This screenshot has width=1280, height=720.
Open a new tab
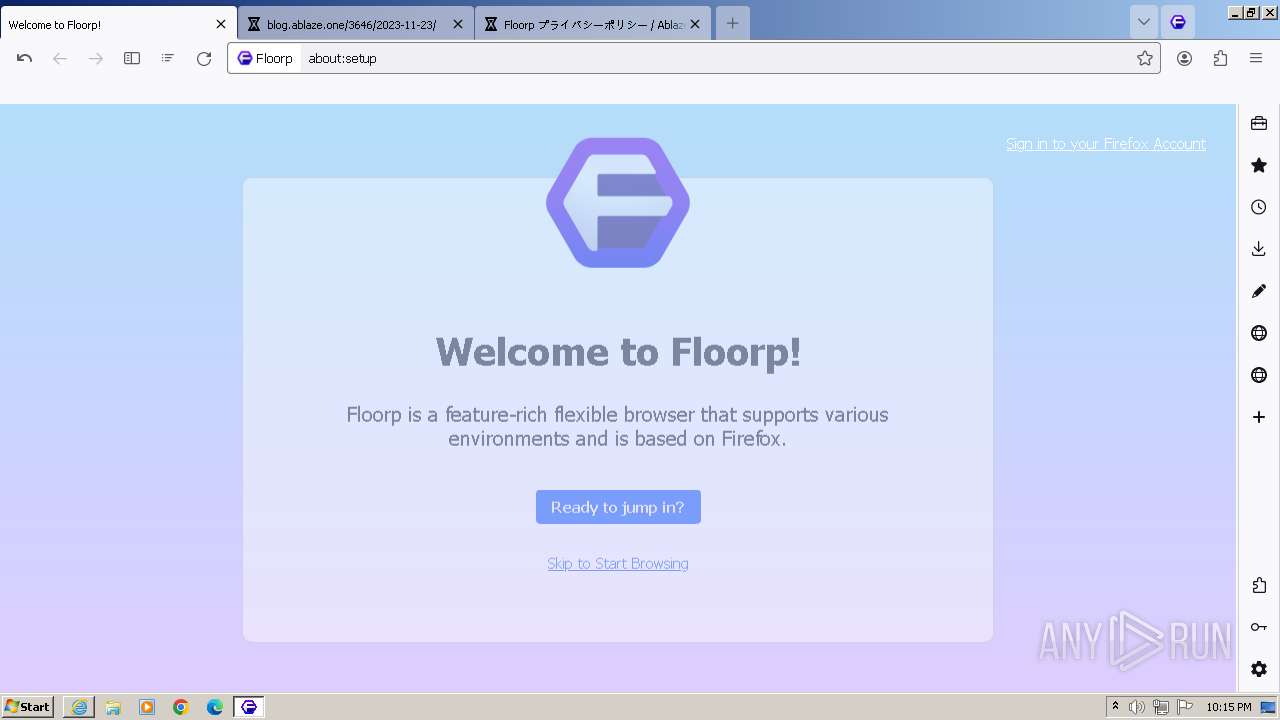pyautogui.click(x=732, y=23)
